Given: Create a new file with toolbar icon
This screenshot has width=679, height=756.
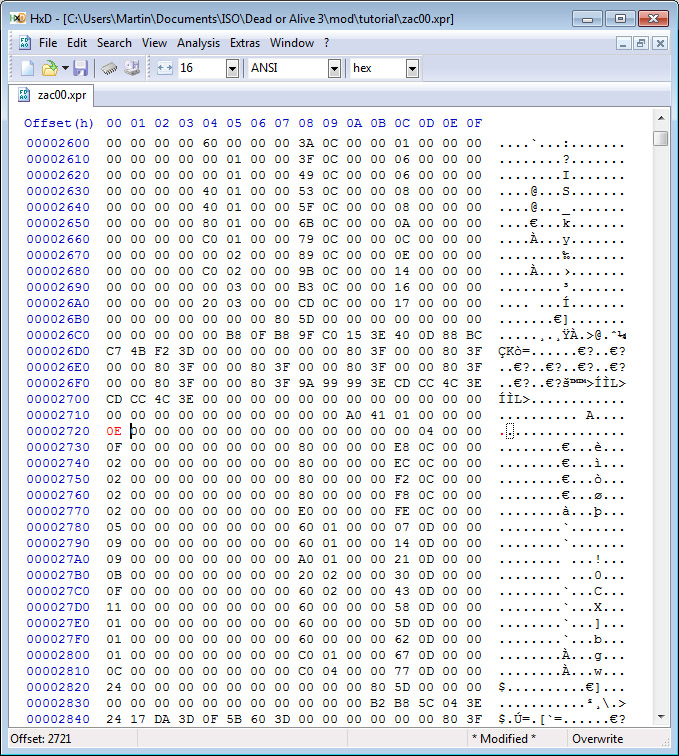Looking at the screenshot, I should coord(27,68).
